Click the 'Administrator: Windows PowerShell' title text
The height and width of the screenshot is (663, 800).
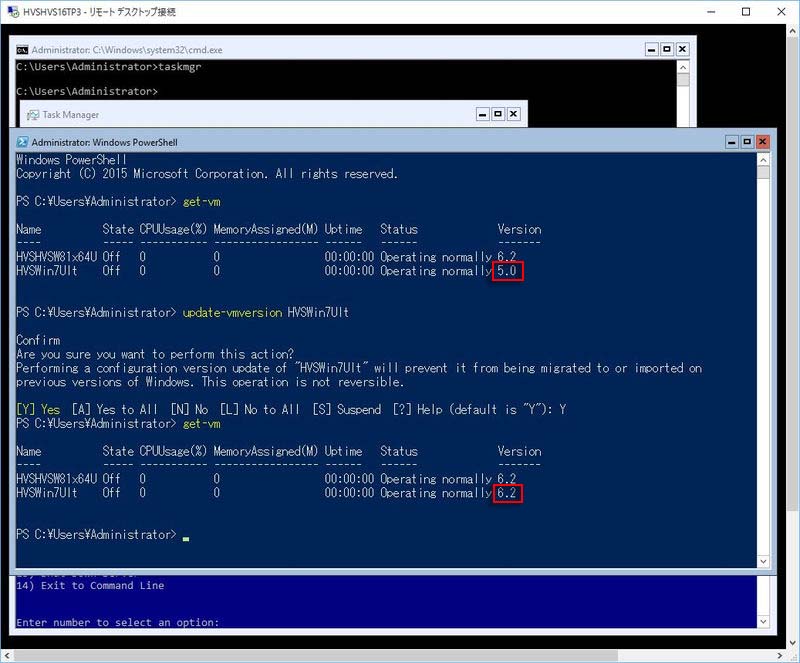(x=104, y=142)
